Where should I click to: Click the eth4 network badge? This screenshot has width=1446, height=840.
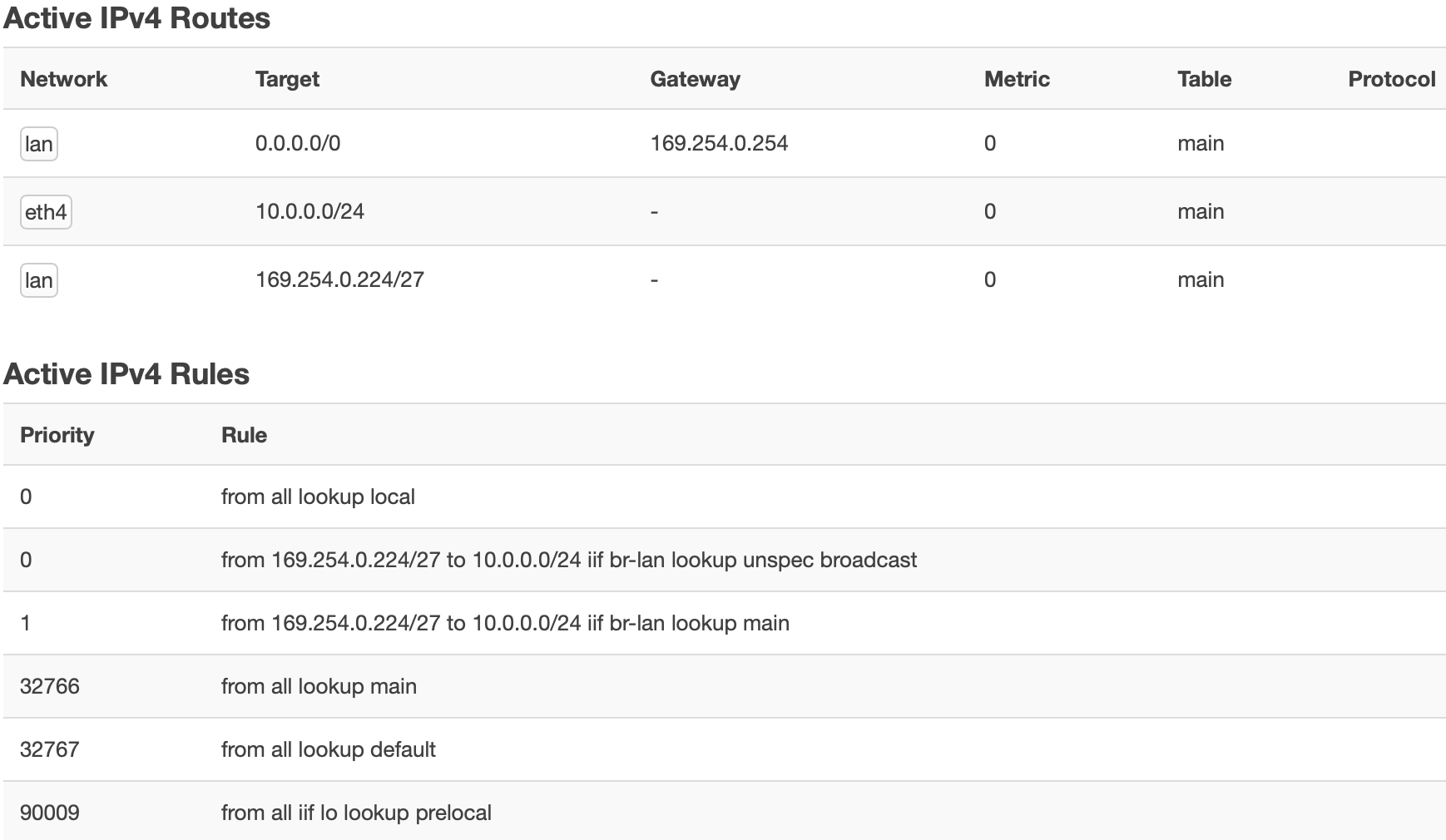coord(46,212)
